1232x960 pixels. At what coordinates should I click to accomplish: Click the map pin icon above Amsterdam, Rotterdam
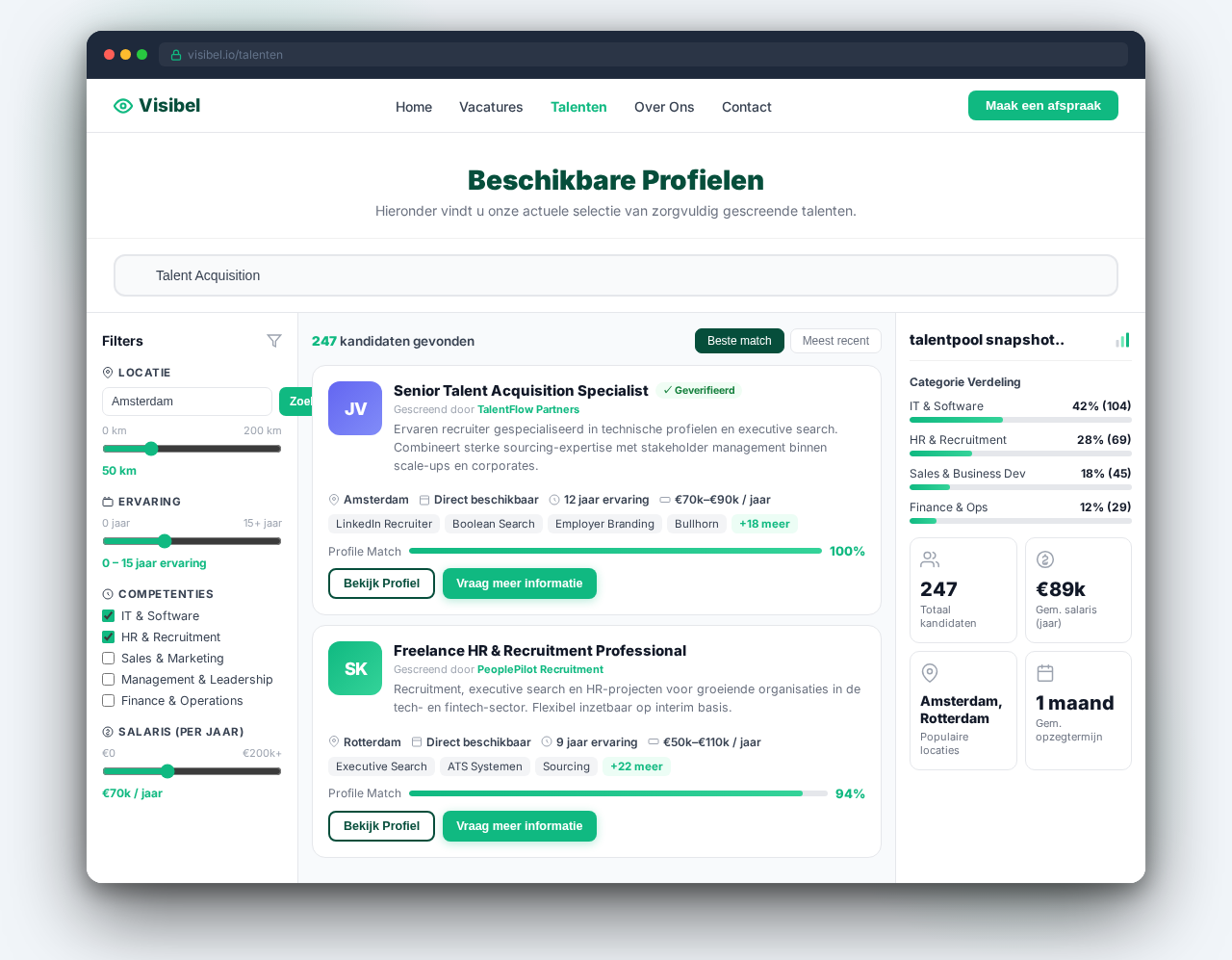930,673
